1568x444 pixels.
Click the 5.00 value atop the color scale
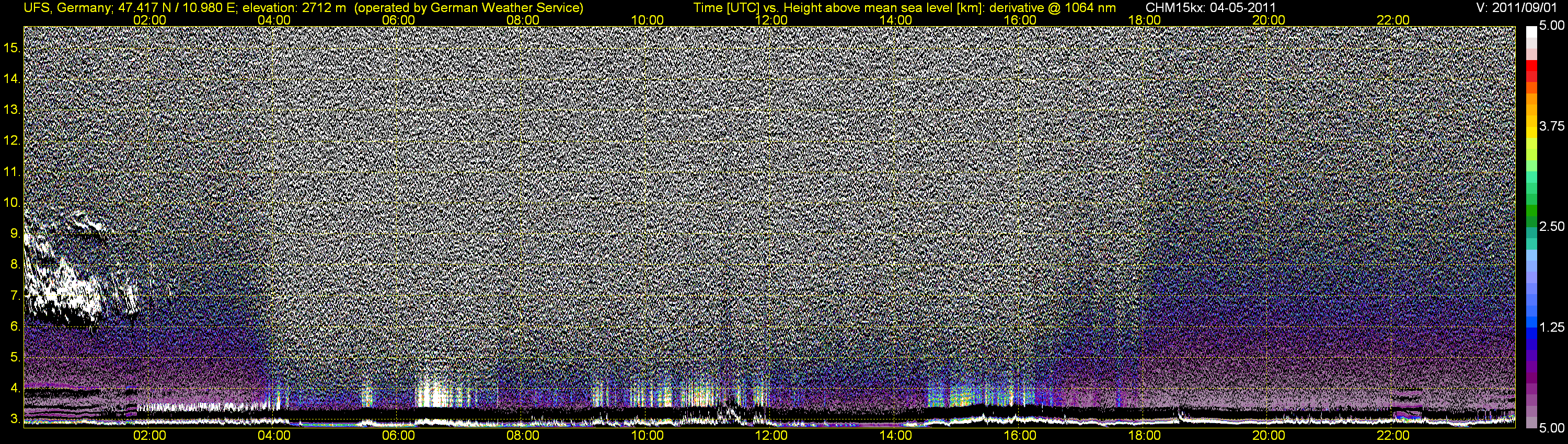[x=1552, y=26]
